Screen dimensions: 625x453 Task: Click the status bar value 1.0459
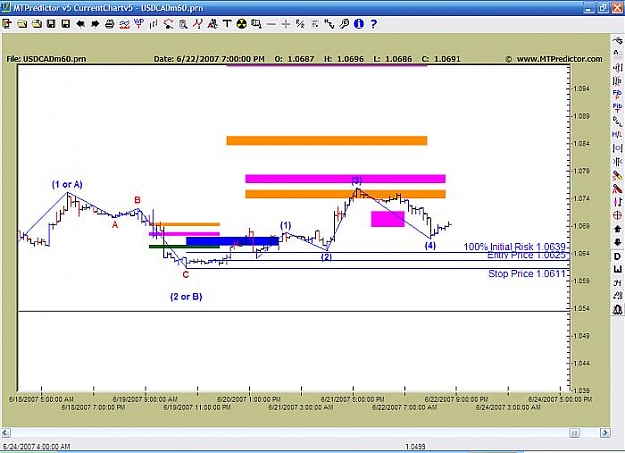tap(415, 447)
